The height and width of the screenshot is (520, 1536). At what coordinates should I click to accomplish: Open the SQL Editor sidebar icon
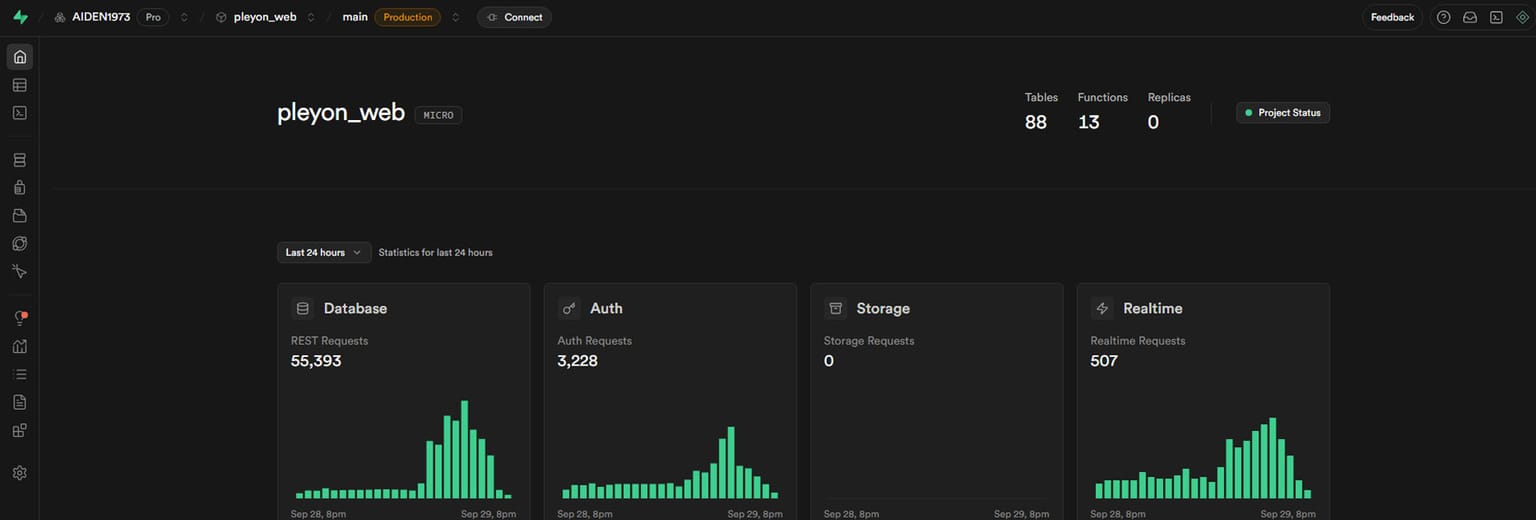tap(19, 113)
